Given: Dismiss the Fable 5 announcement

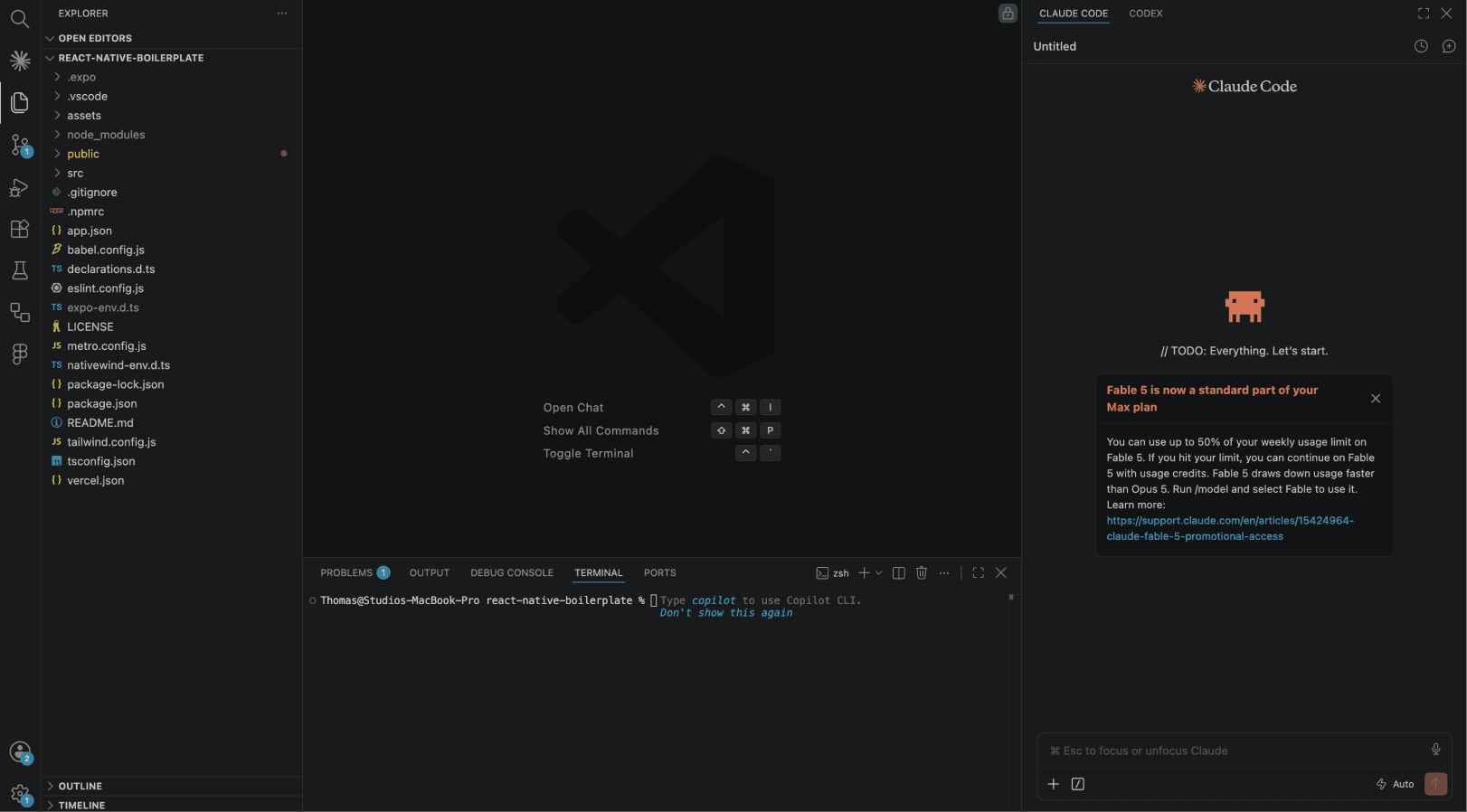Looking at the screenshot, I should coord(1376,399).
